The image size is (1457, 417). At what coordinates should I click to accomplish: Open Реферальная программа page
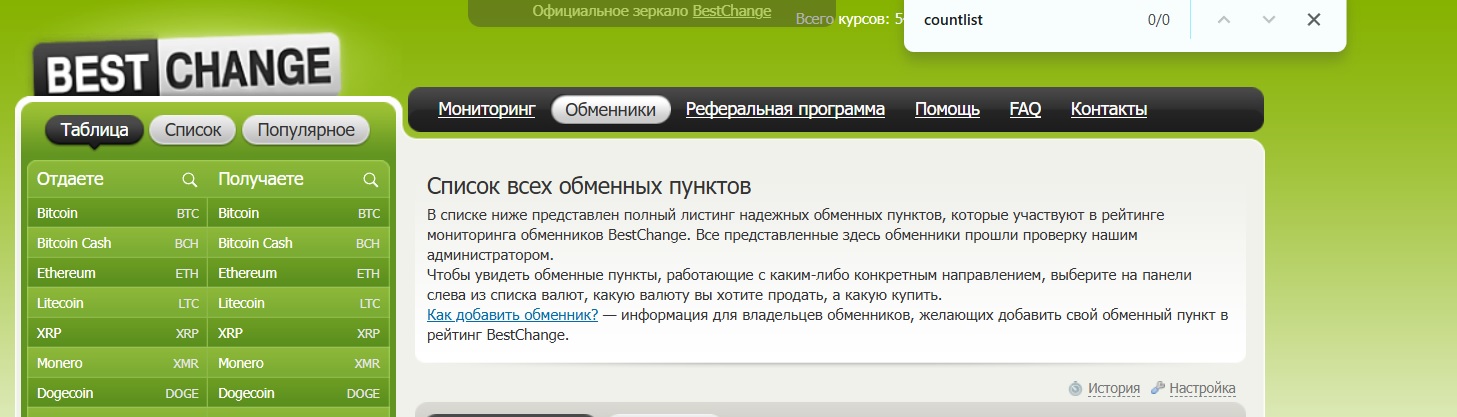click(785, 109)
